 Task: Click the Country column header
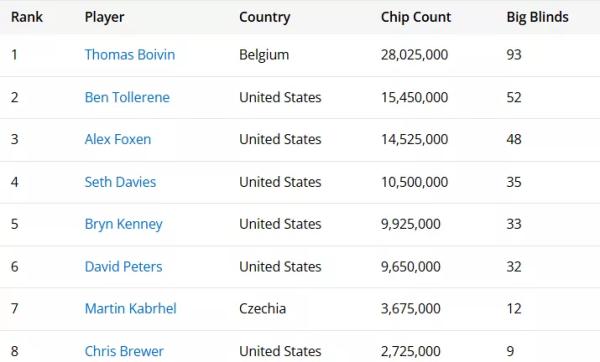[265, 18]
